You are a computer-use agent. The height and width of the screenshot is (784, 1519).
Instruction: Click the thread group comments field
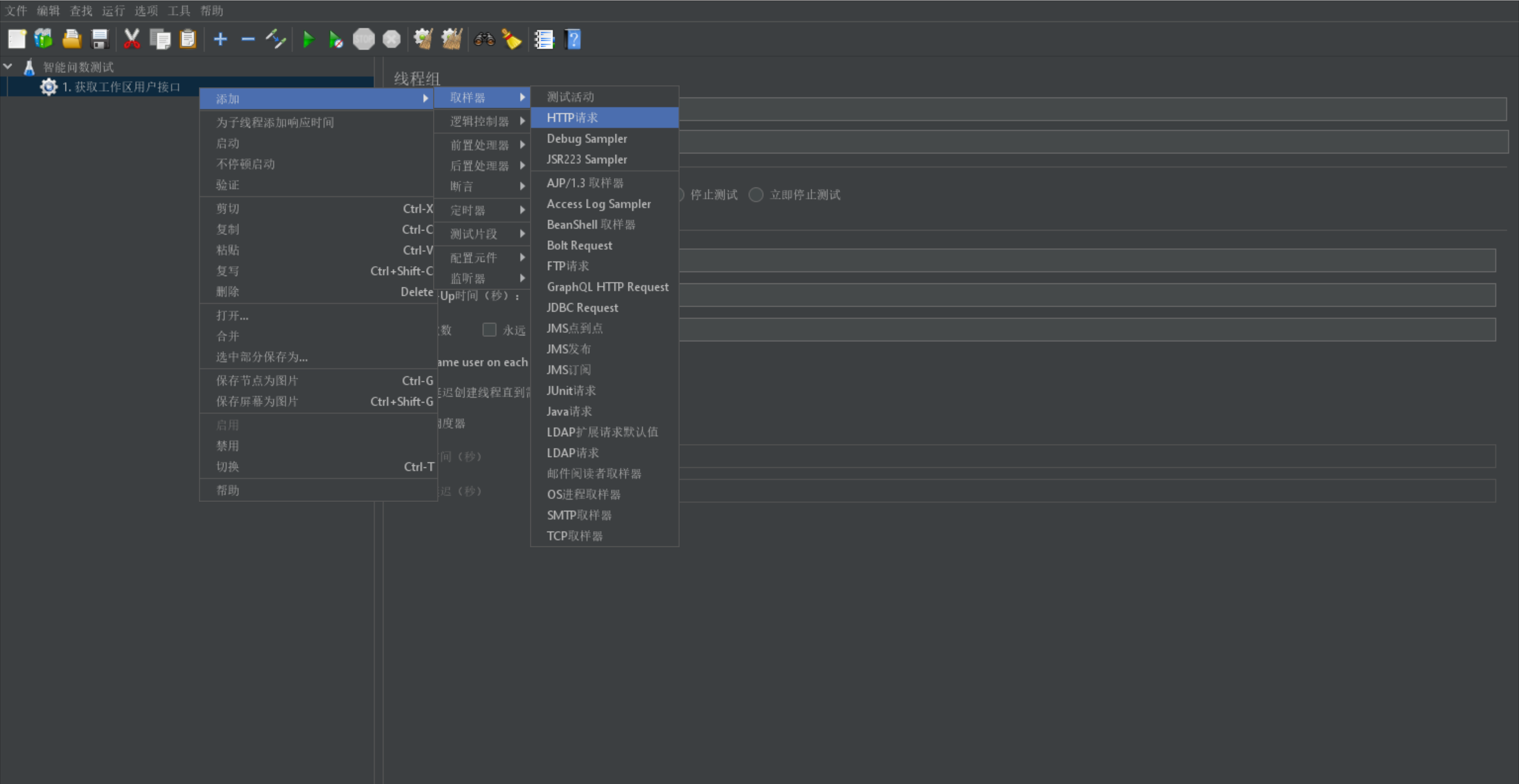pos(1093,142)
